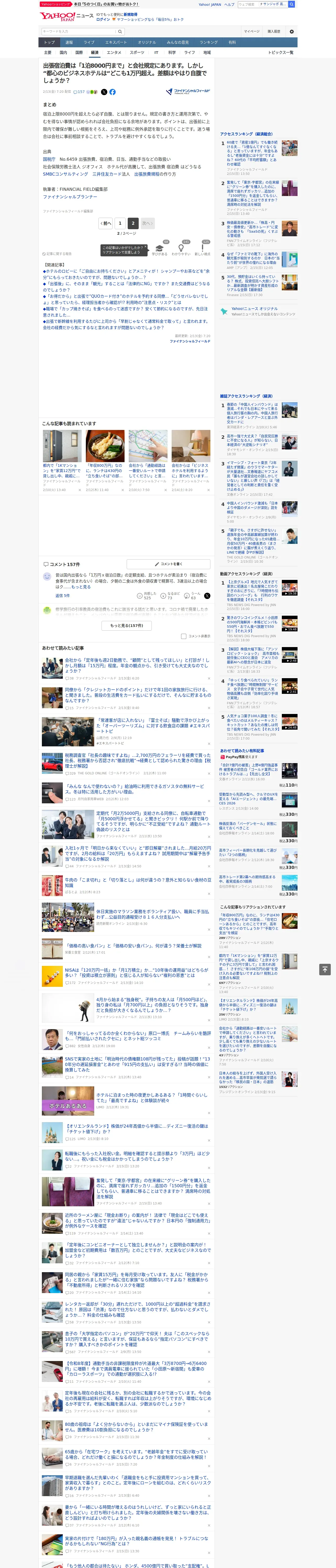Share the article on X below the headline

pos(104,92)
